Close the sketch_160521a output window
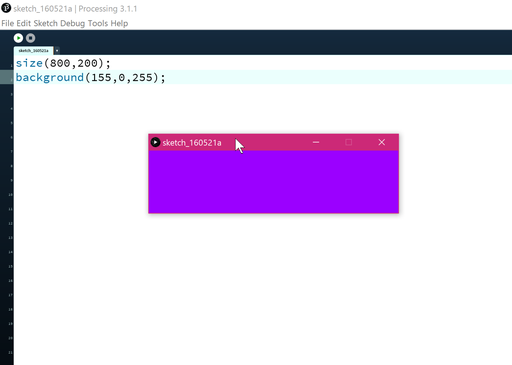This screenshot has width=512, height=365. tap(382, 142)
